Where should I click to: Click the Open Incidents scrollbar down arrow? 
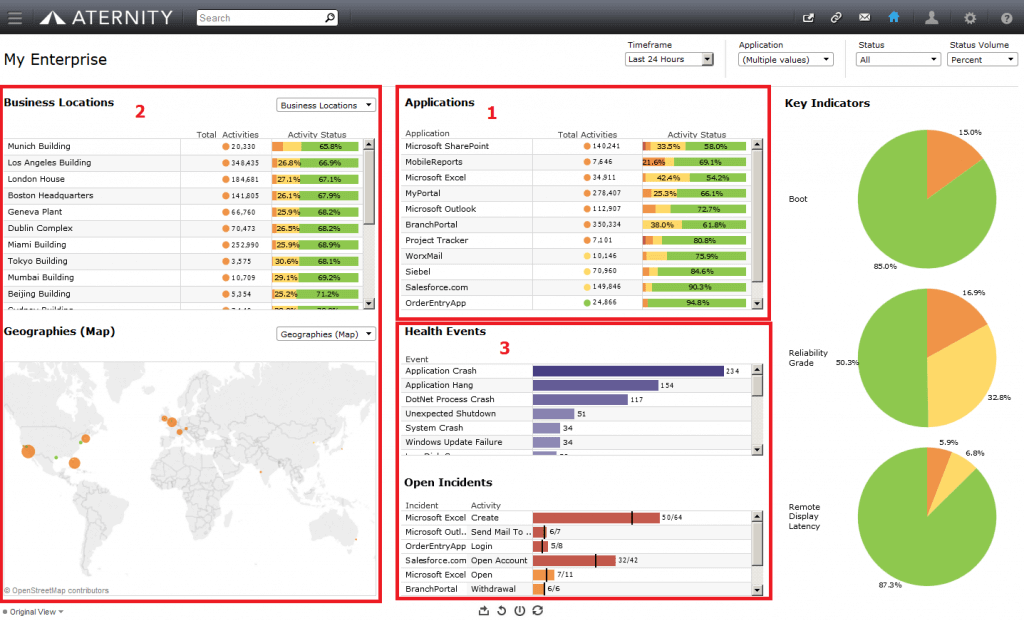point(757,590)
